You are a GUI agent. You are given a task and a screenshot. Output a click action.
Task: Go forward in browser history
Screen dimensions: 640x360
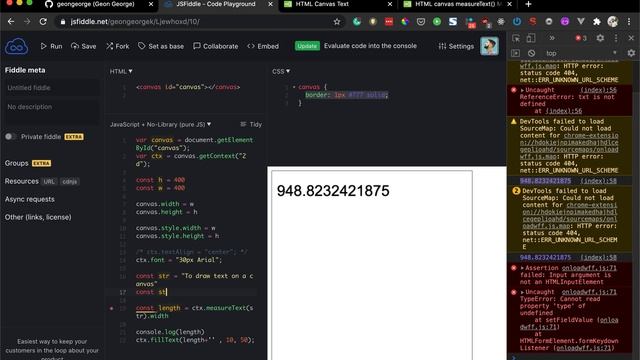coord(27,22)
